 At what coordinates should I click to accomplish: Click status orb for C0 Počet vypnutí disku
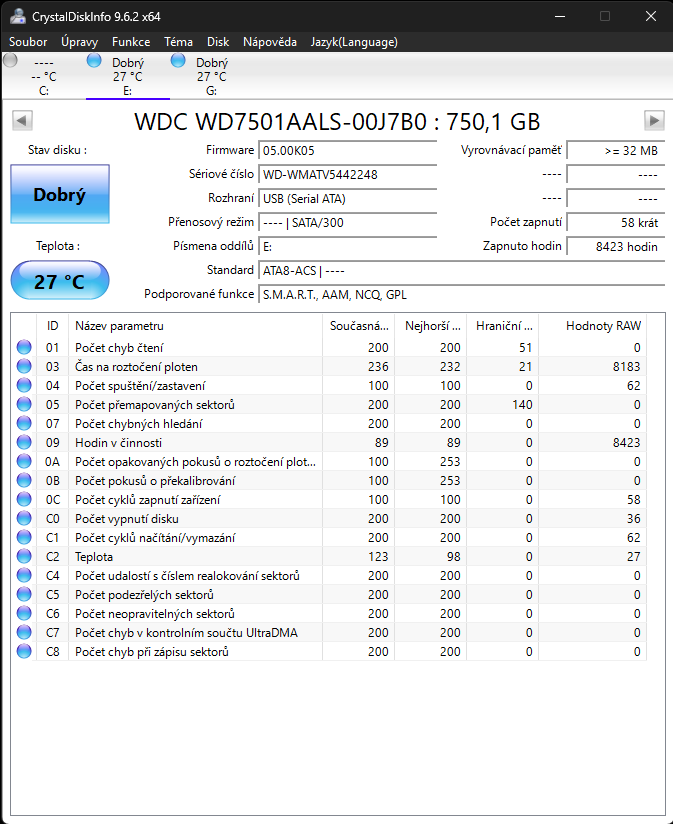tap(24, 518)
